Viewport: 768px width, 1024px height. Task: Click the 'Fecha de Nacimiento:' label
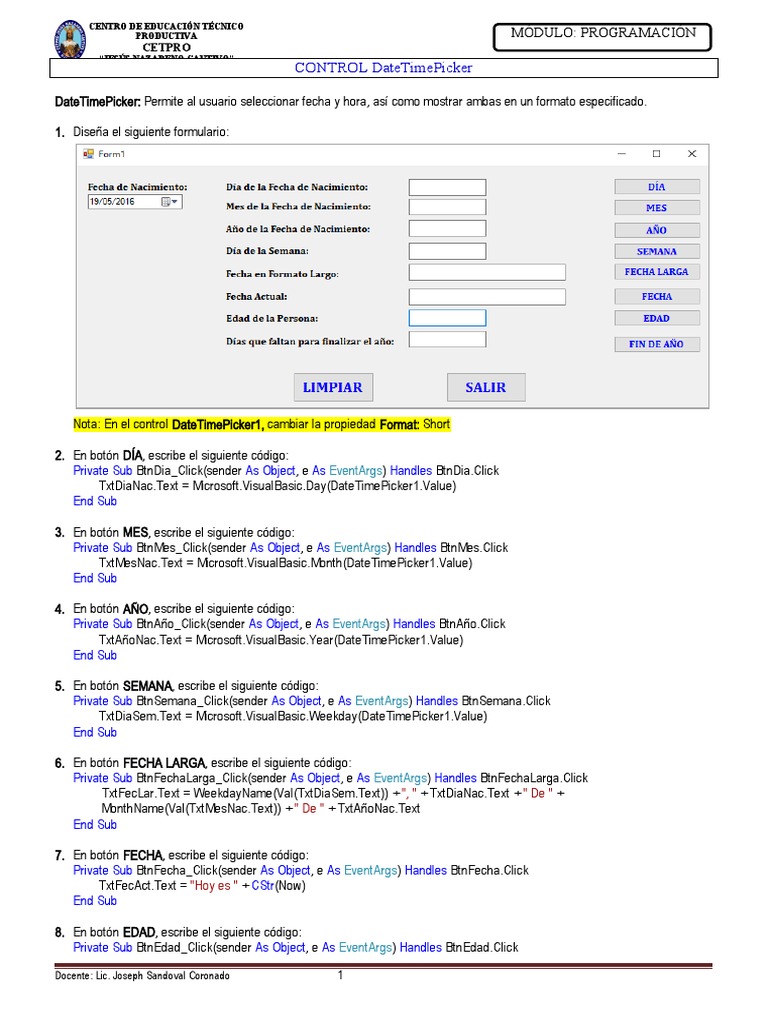[138, 187]
